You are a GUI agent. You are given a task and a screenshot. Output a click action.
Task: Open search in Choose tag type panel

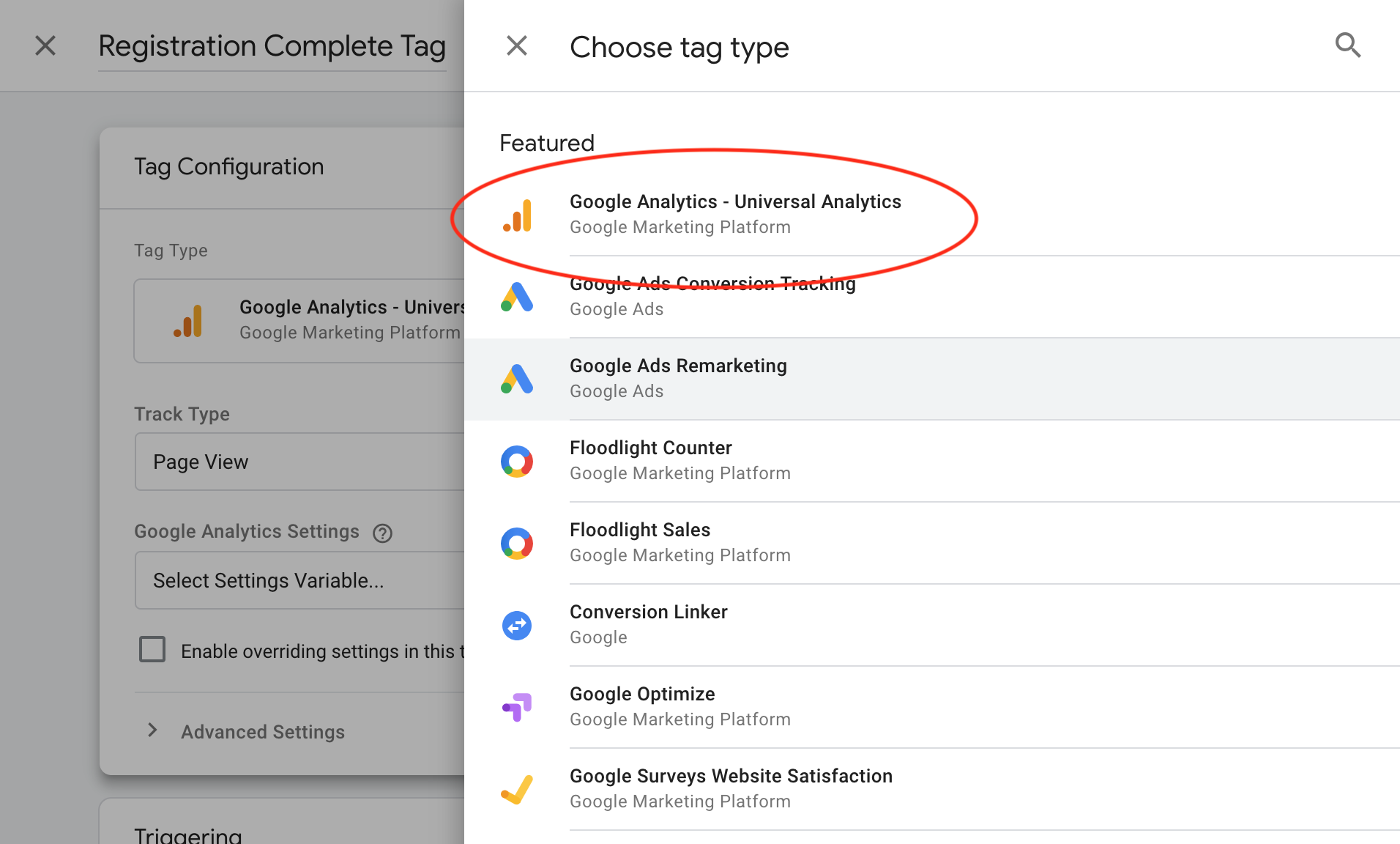(1348, 45)
